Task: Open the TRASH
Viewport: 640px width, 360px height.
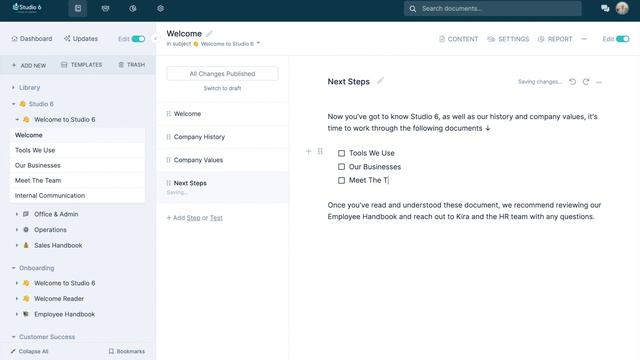Action: tap(131, 65)
